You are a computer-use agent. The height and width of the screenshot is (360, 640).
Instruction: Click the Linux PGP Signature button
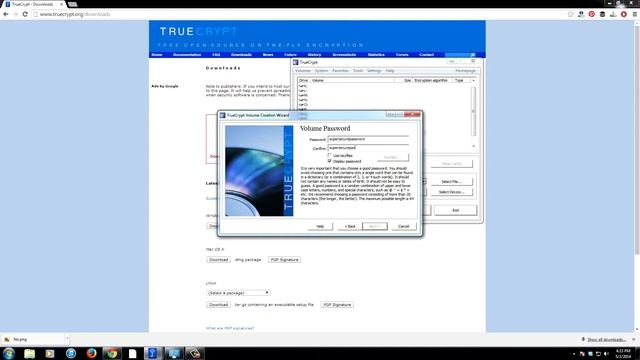(x=337, y=304)
